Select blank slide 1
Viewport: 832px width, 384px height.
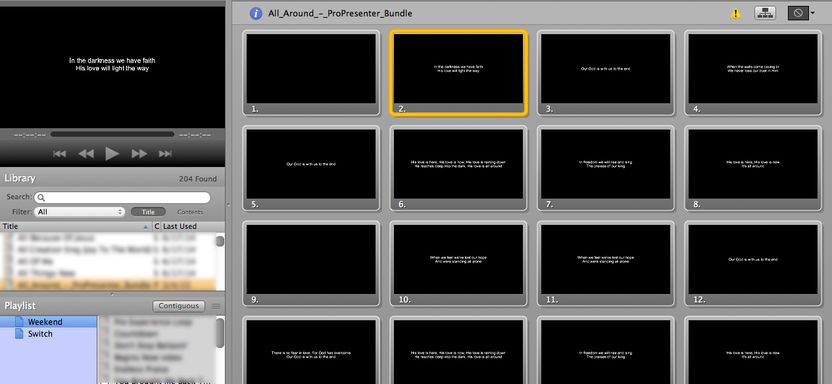[311, 73]
